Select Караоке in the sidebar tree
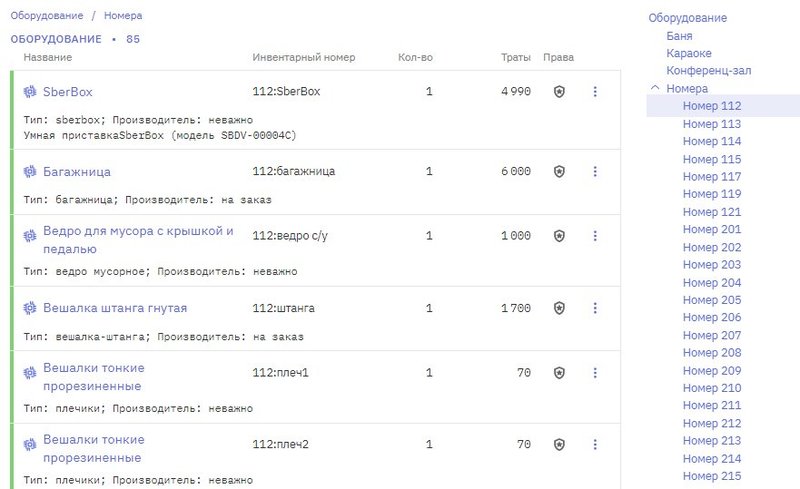This screenshot has width=800, height=489. (x=689, y=53)
